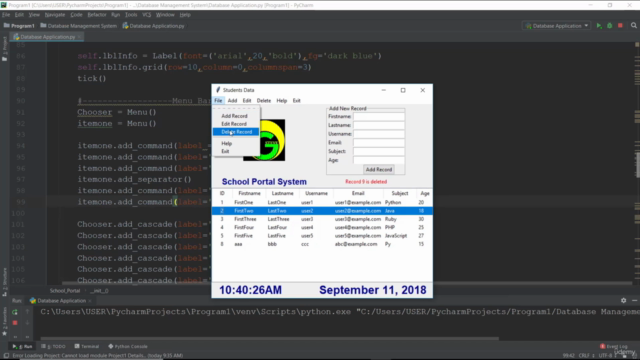Open the TODO tool window tab
This screenshot has width=640, height=360.
point(53,347)
